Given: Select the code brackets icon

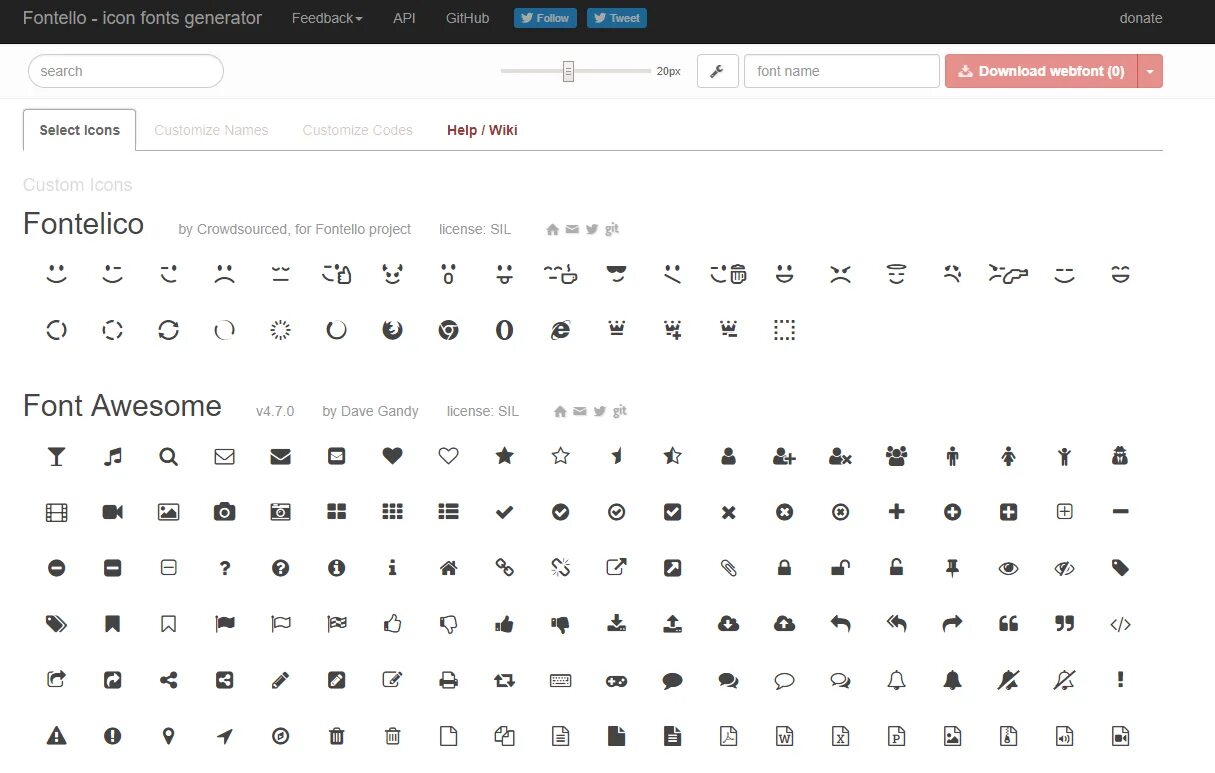Looking at the screenshot, I should tap(1121, 624).
